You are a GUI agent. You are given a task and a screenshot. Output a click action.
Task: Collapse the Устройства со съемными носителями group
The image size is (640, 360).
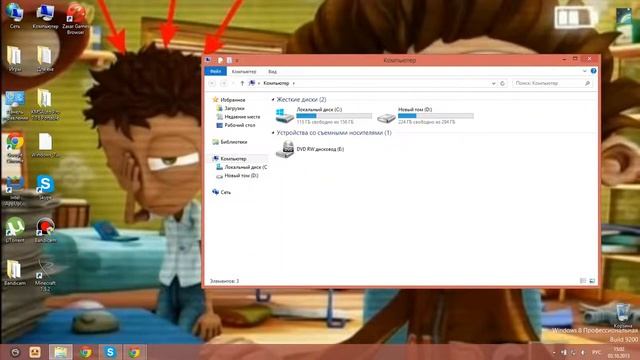tap(273, 133)
